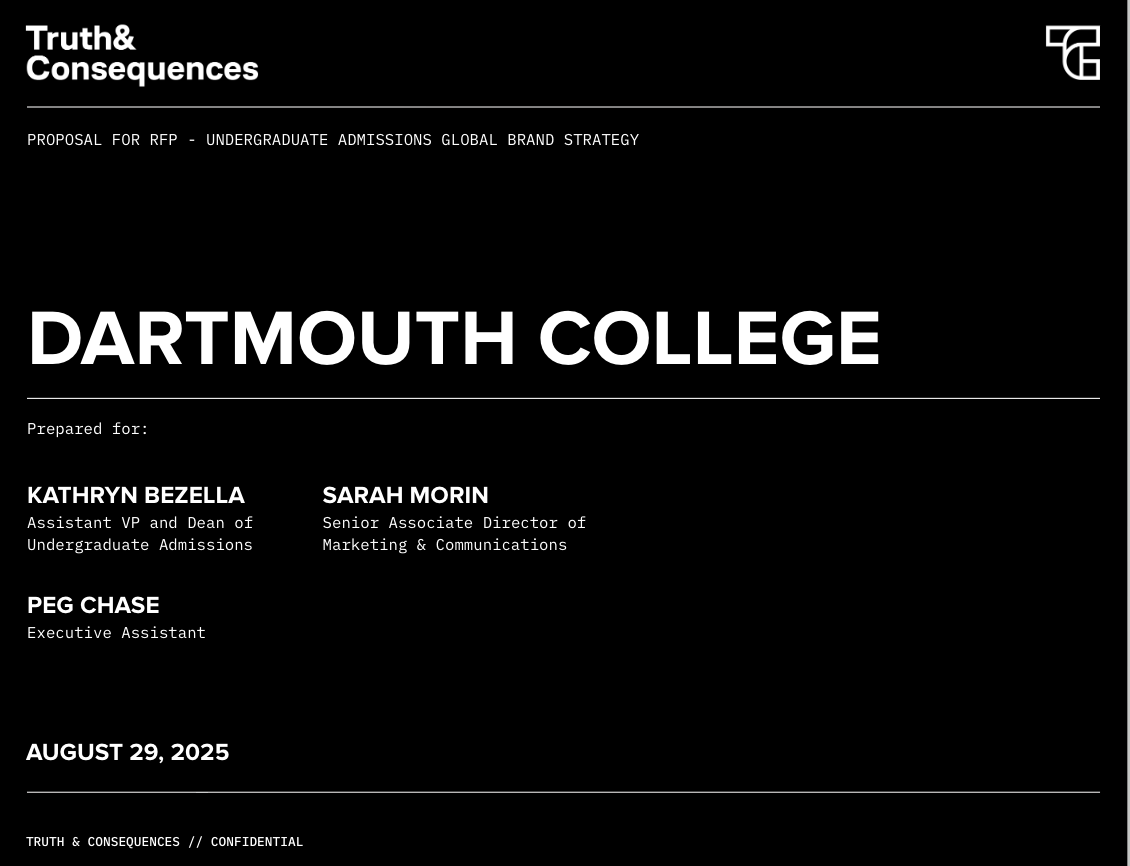Click Senior Associate Director of Marketing text

coord(454,534)
